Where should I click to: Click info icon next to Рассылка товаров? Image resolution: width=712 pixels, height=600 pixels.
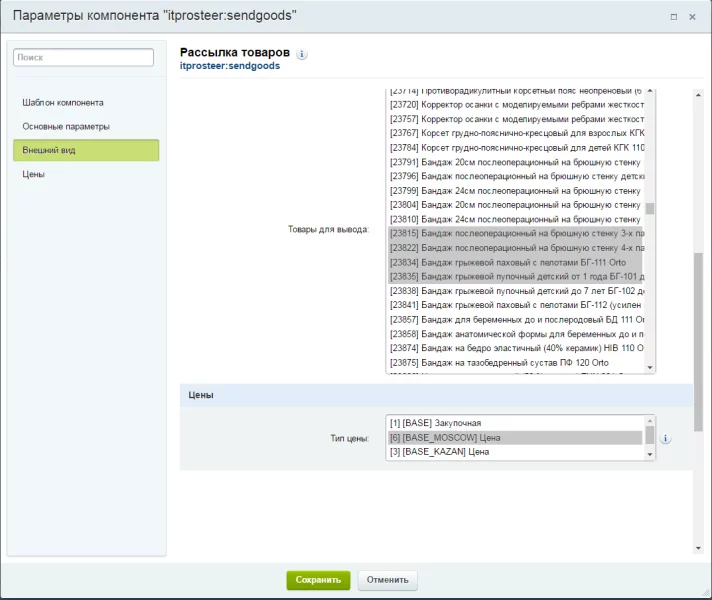(x=302, y=54)
